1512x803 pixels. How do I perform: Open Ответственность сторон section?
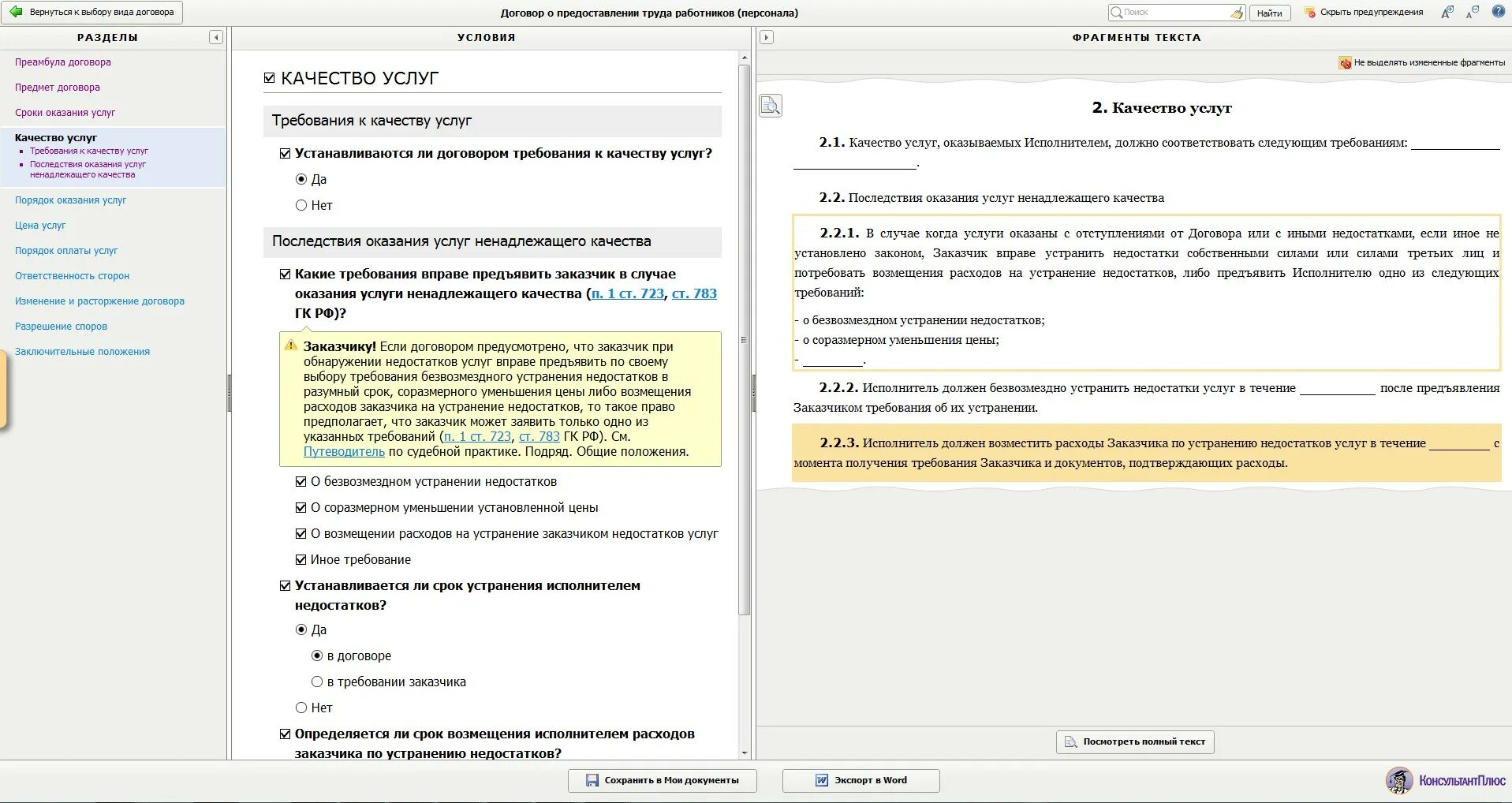tap(72, 276)
